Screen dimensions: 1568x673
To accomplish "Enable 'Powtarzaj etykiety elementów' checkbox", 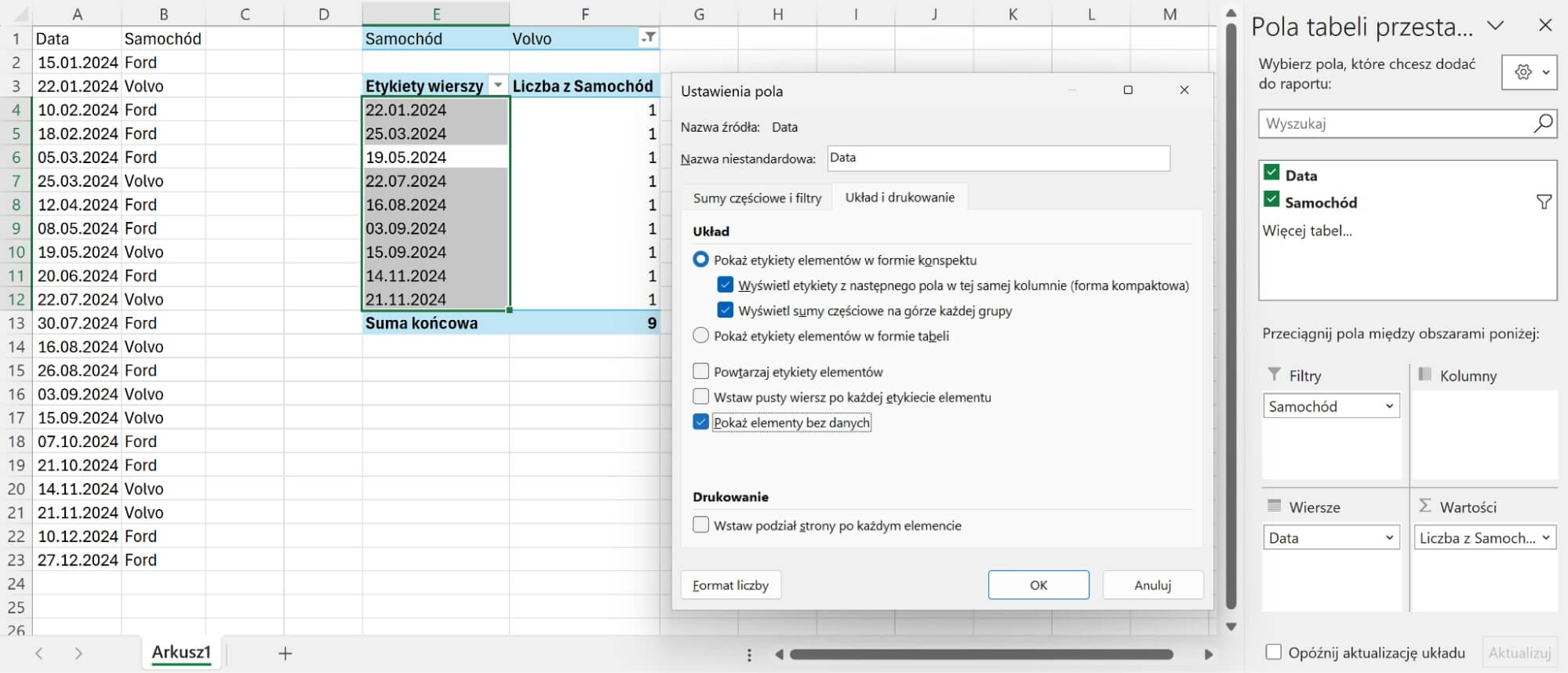I will pyautogui.click(x=701, y=372).
